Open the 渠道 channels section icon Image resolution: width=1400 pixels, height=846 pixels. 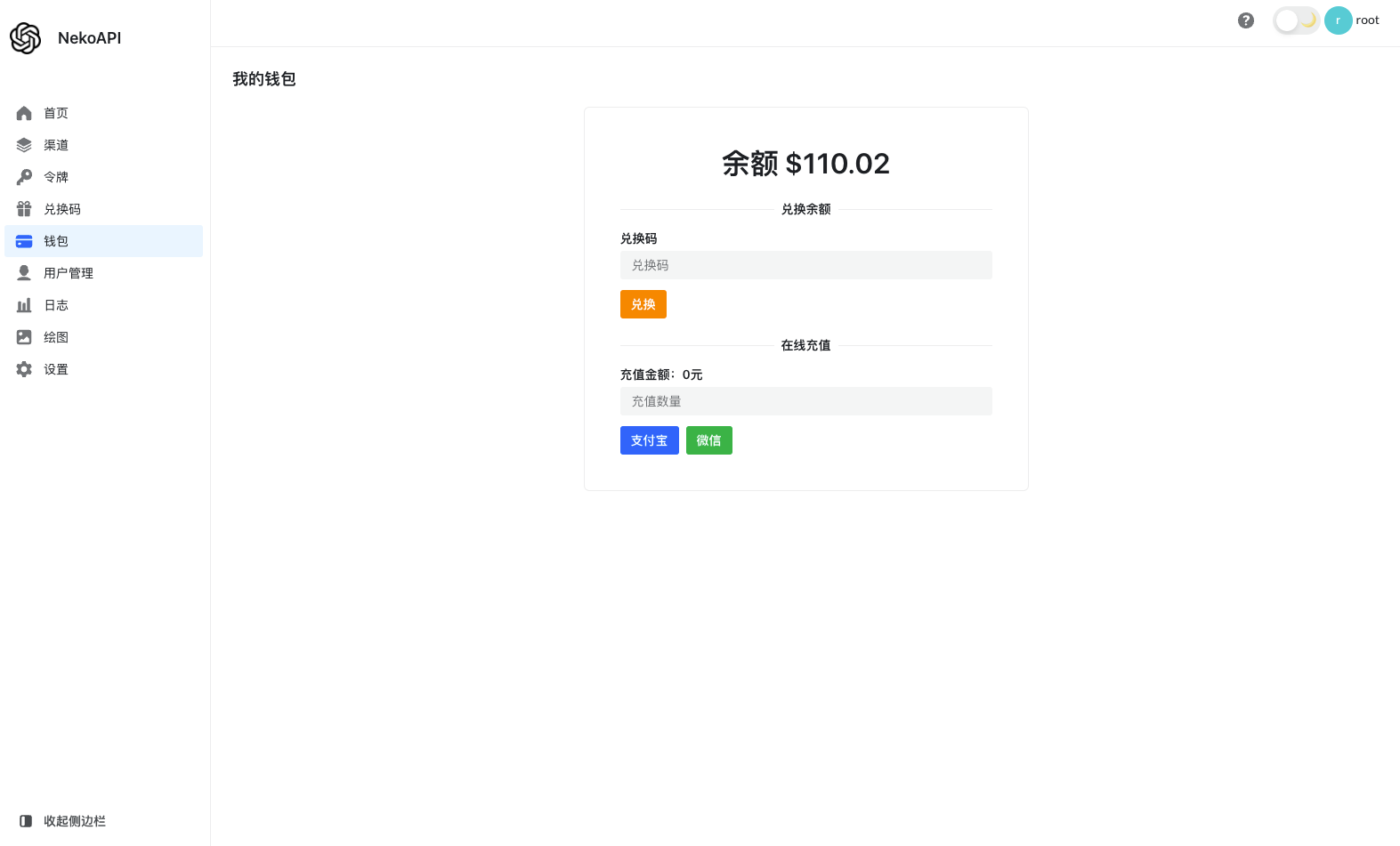(24, 144)
